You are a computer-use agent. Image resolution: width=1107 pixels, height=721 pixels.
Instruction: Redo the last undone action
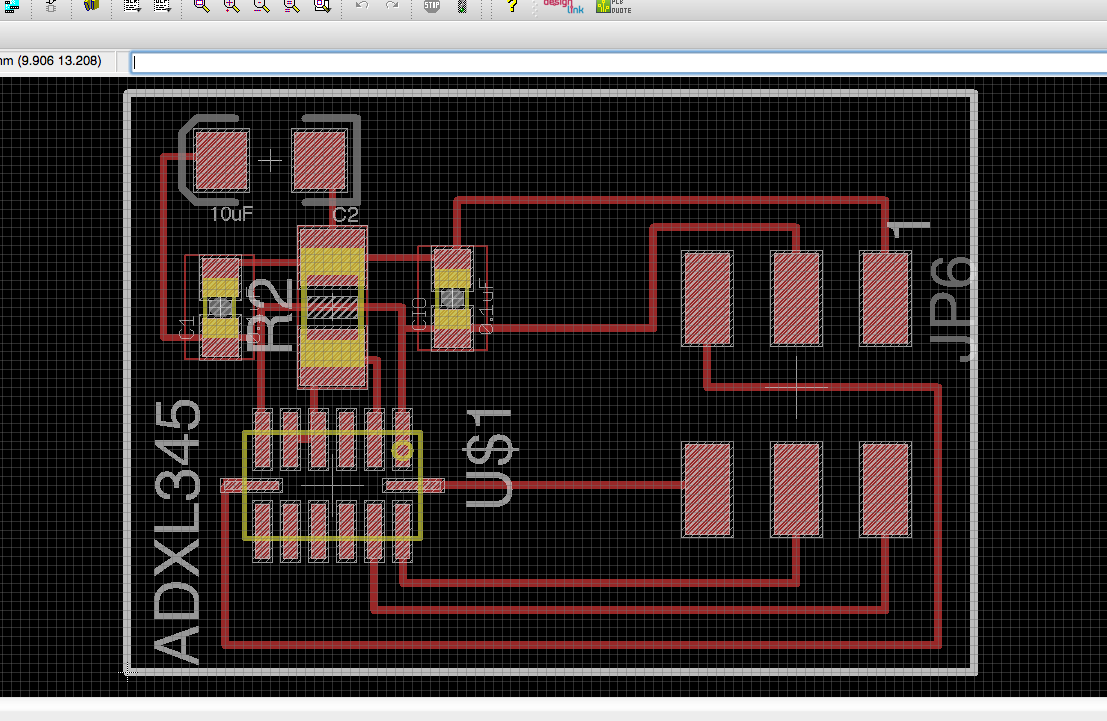(x=392, y=6)
